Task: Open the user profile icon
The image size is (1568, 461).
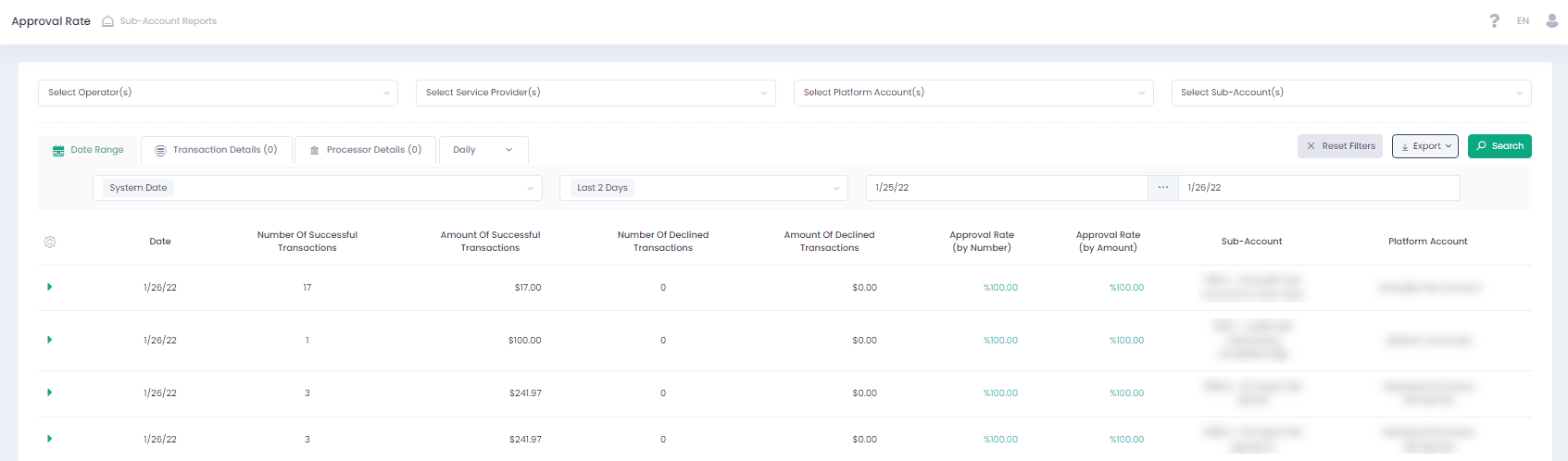Action: (1552, 20)
